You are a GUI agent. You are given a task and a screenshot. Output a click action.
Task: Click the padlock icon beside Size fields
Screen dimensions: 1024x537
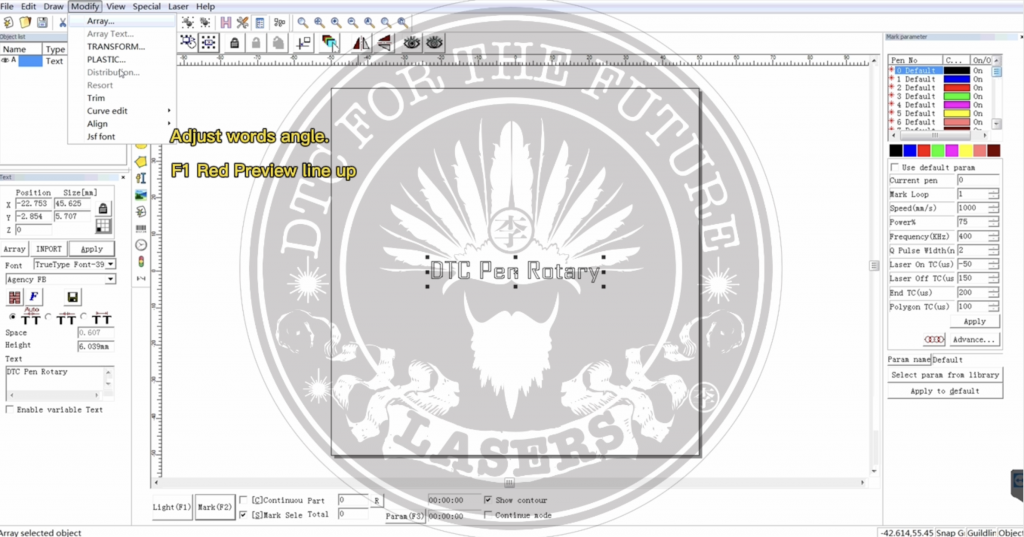(102, 209)
